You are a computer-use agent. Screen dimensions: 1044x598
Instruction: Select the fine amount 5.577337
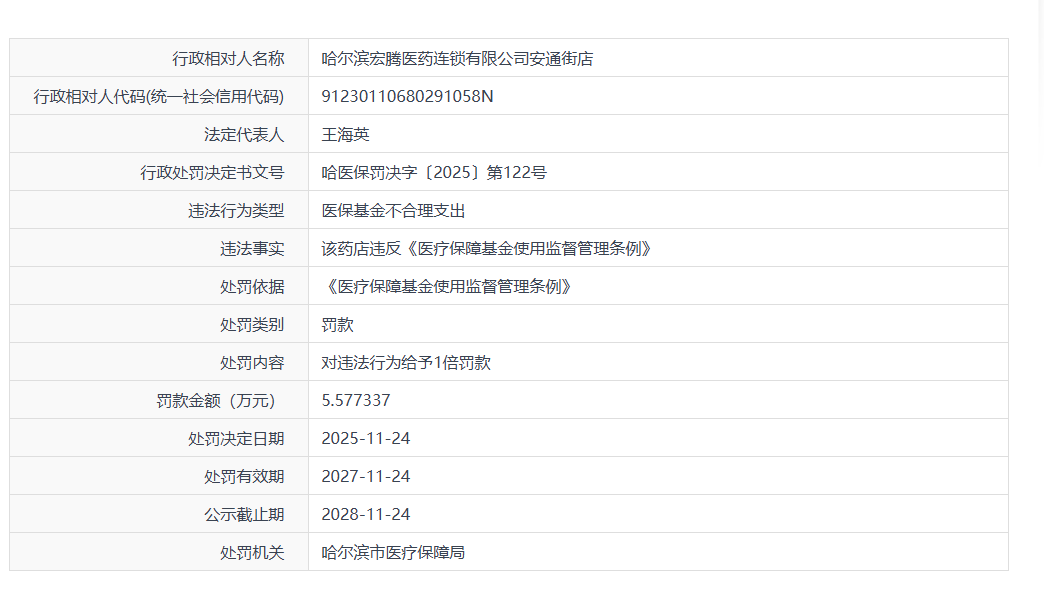coord(355,401)
